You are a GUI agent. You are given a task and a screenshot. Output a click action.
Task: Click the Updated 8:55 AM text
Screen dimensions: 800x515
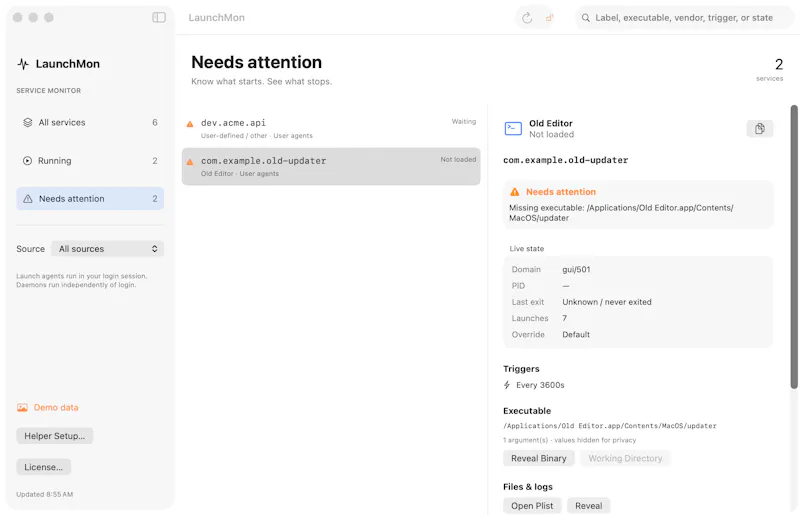(x=44, y=494)
